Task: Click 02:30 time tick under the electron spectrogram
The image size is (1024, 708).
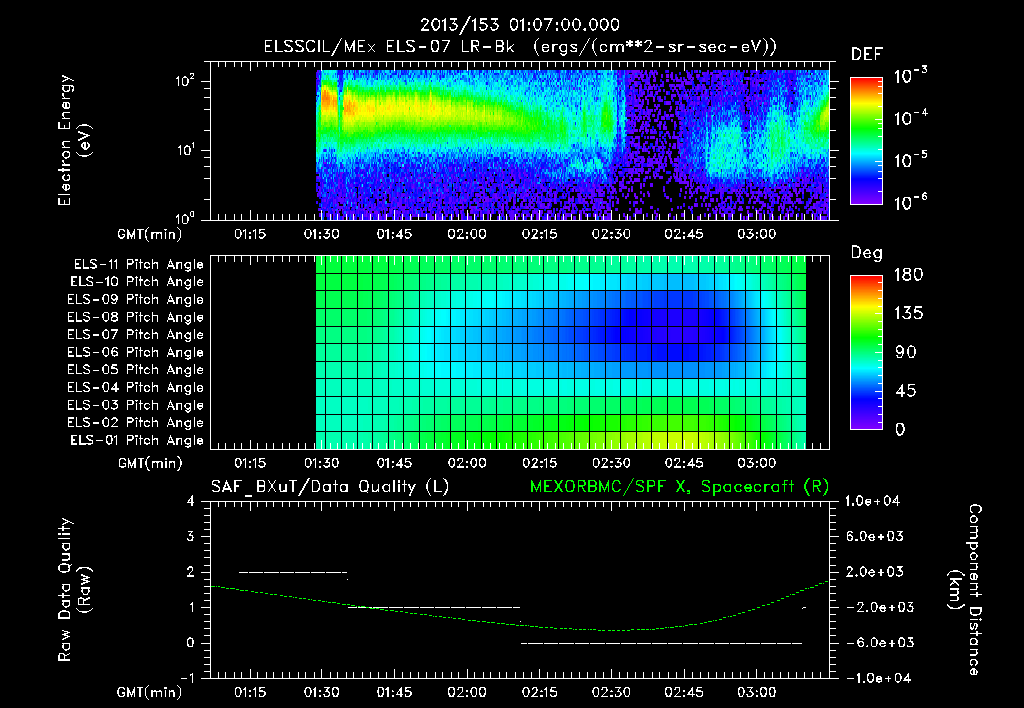Action: 611,234
